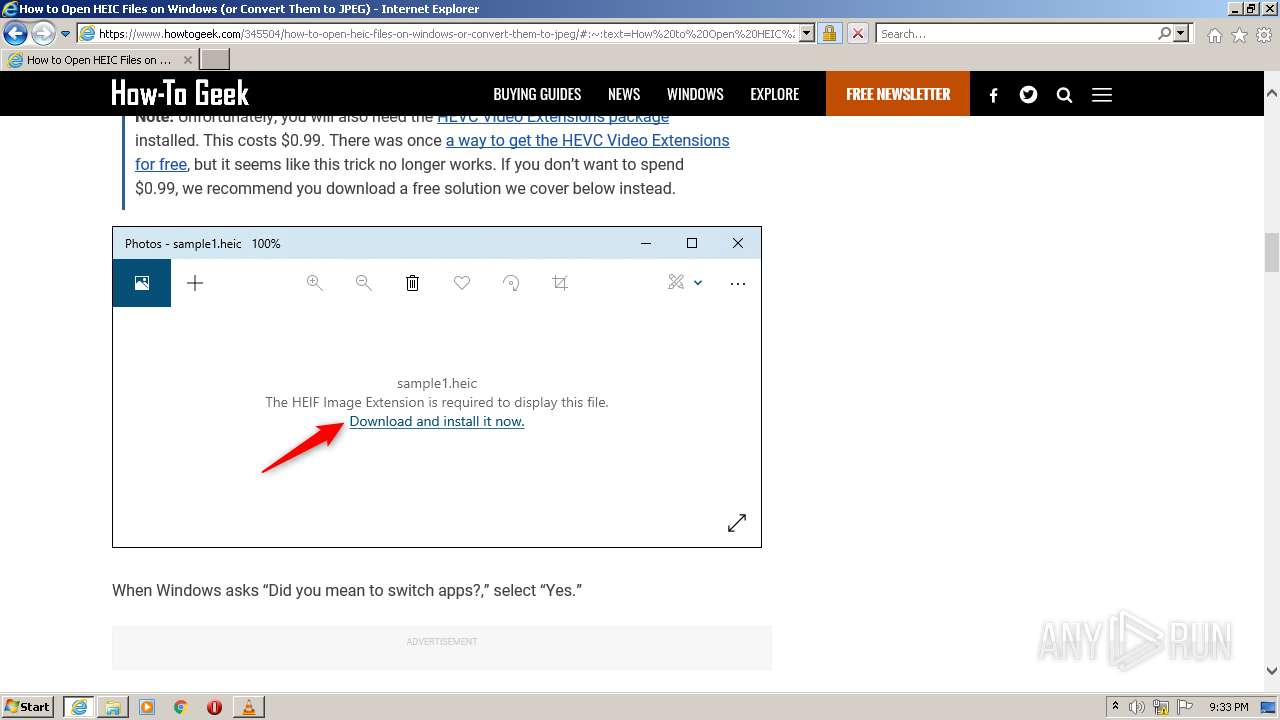Open the Buying Guides menu

(537, 94)
